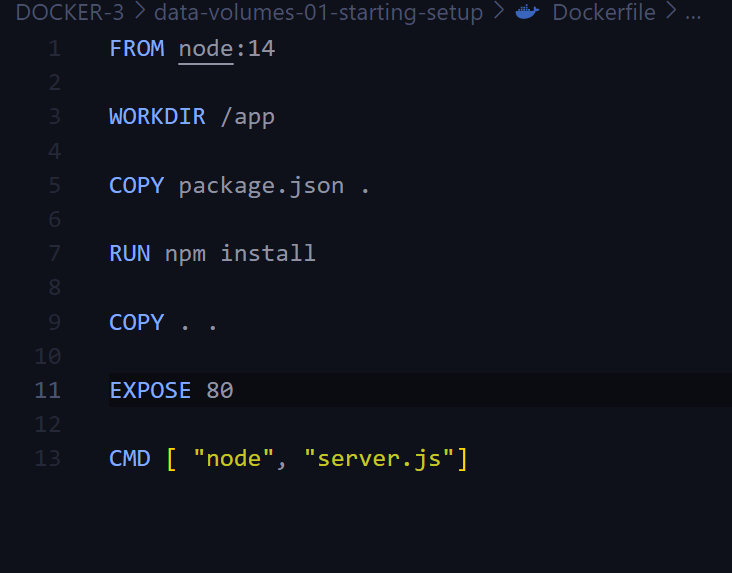Click line number 13 in gutter

(48, 459)
